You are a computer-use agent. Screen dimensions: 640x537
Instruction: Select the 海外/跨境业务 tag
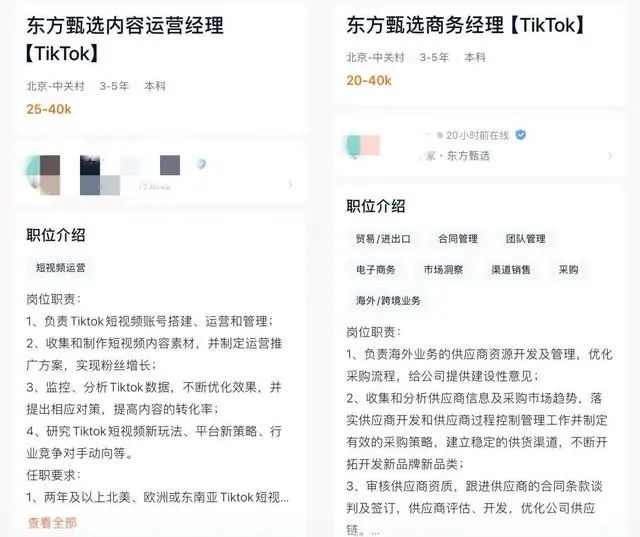point(388,301)
